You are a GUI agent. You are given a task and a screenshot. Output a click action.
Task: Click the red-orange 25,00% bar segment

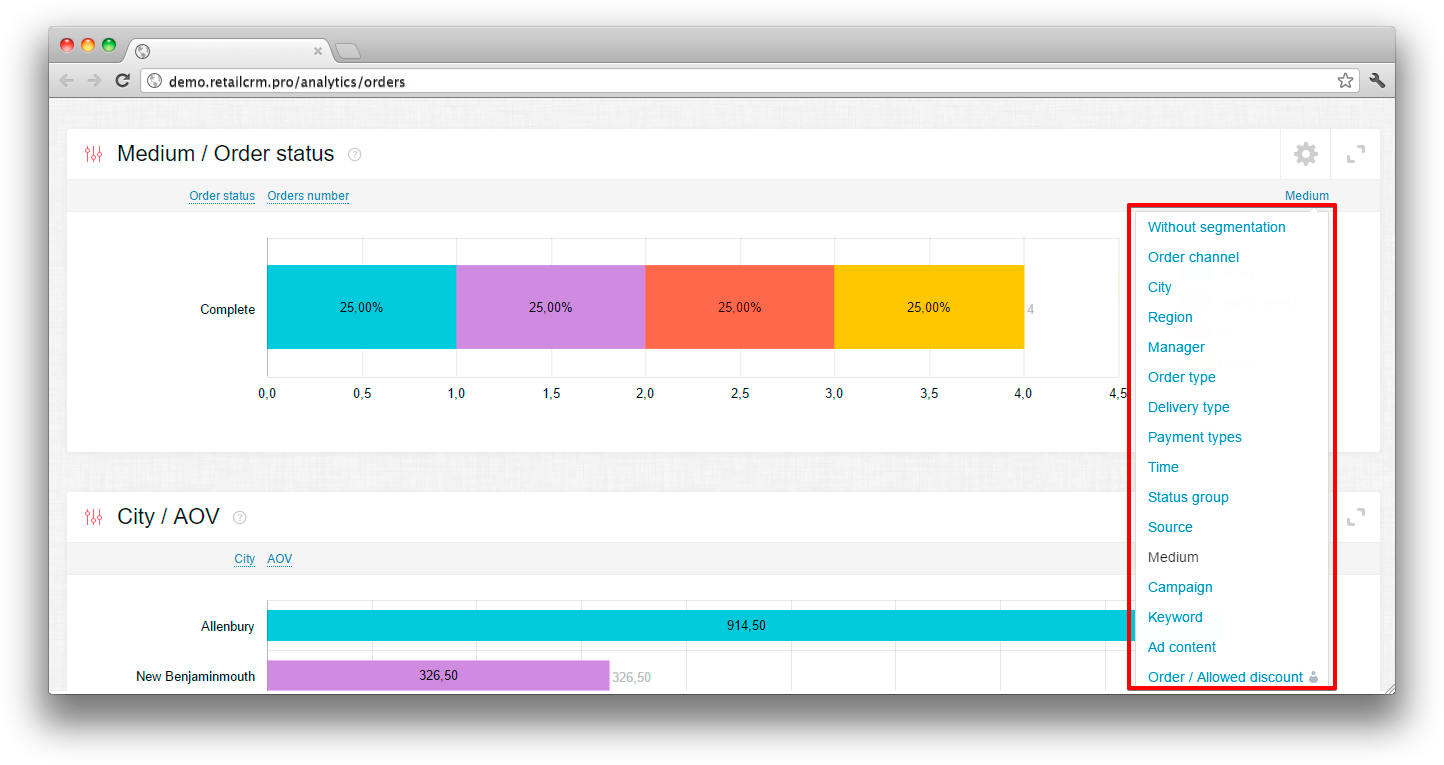pyautogui.click(x=739, y=307)
